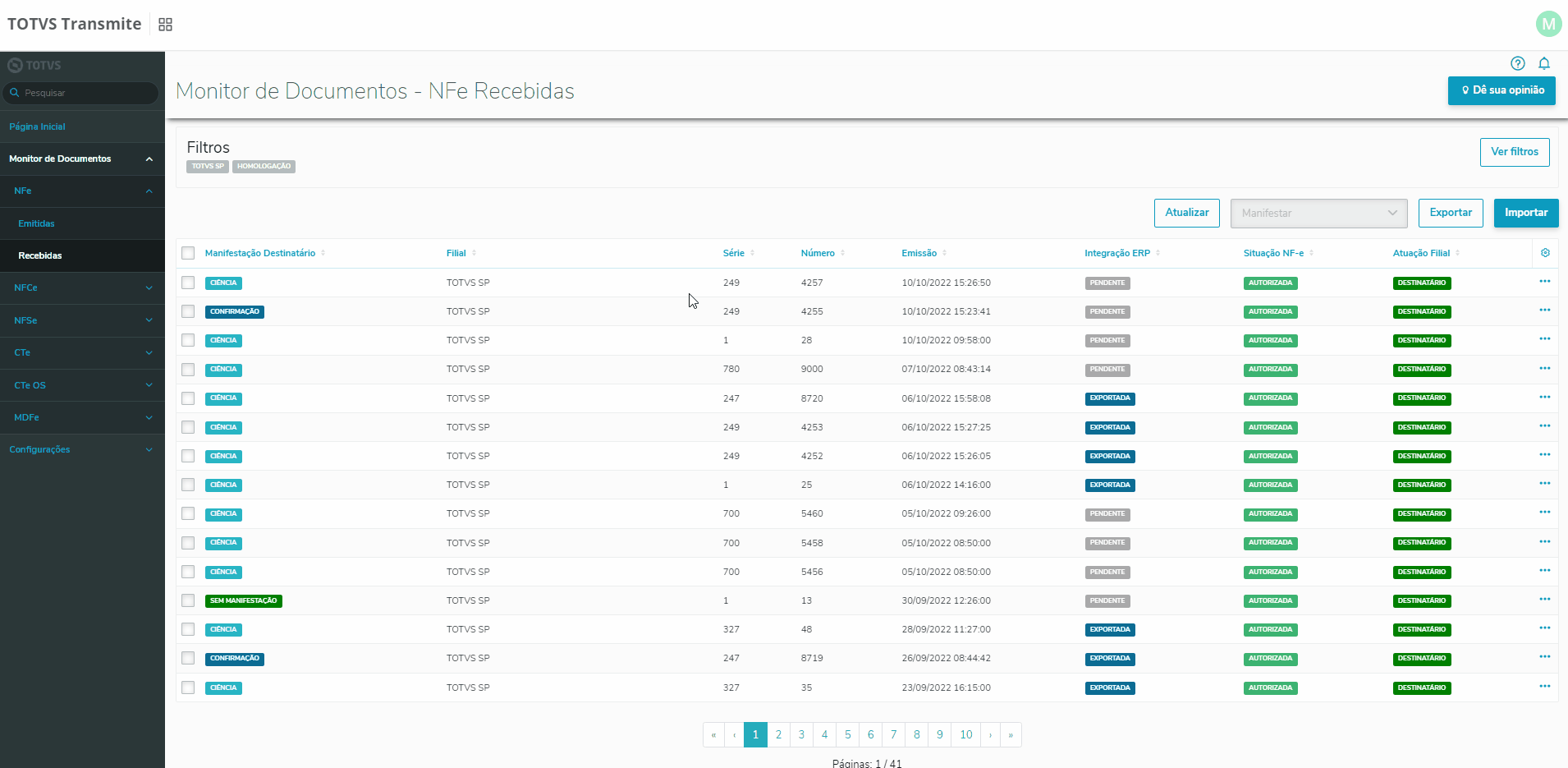This screenshot has height=768, width=1568.
Task: Click the Exportar button
Action: (1451, 213)
